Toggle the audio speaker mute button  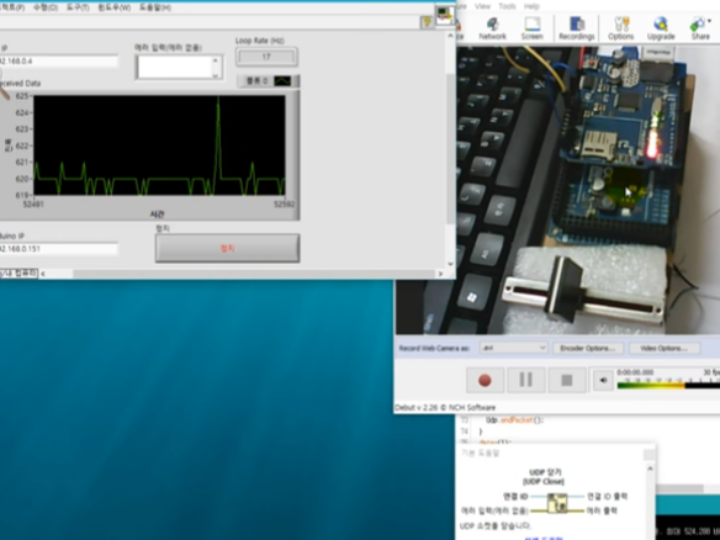[603, 380]
